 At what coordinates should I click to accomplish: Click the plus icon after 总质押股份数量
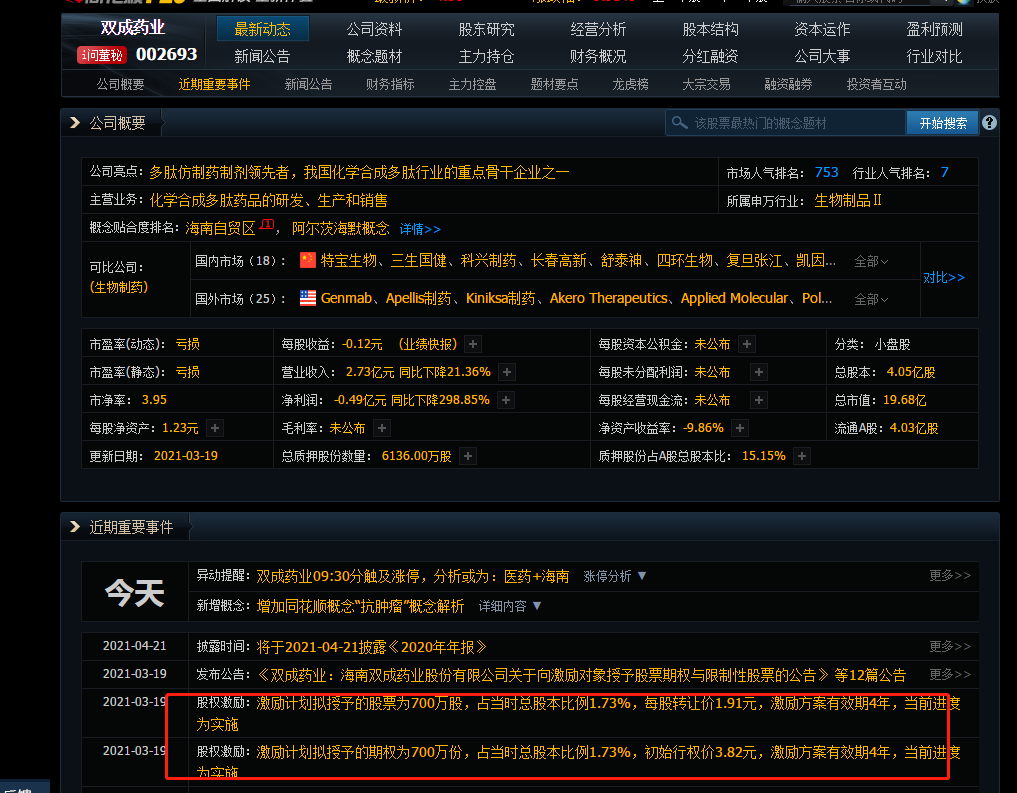coord(468,456)
